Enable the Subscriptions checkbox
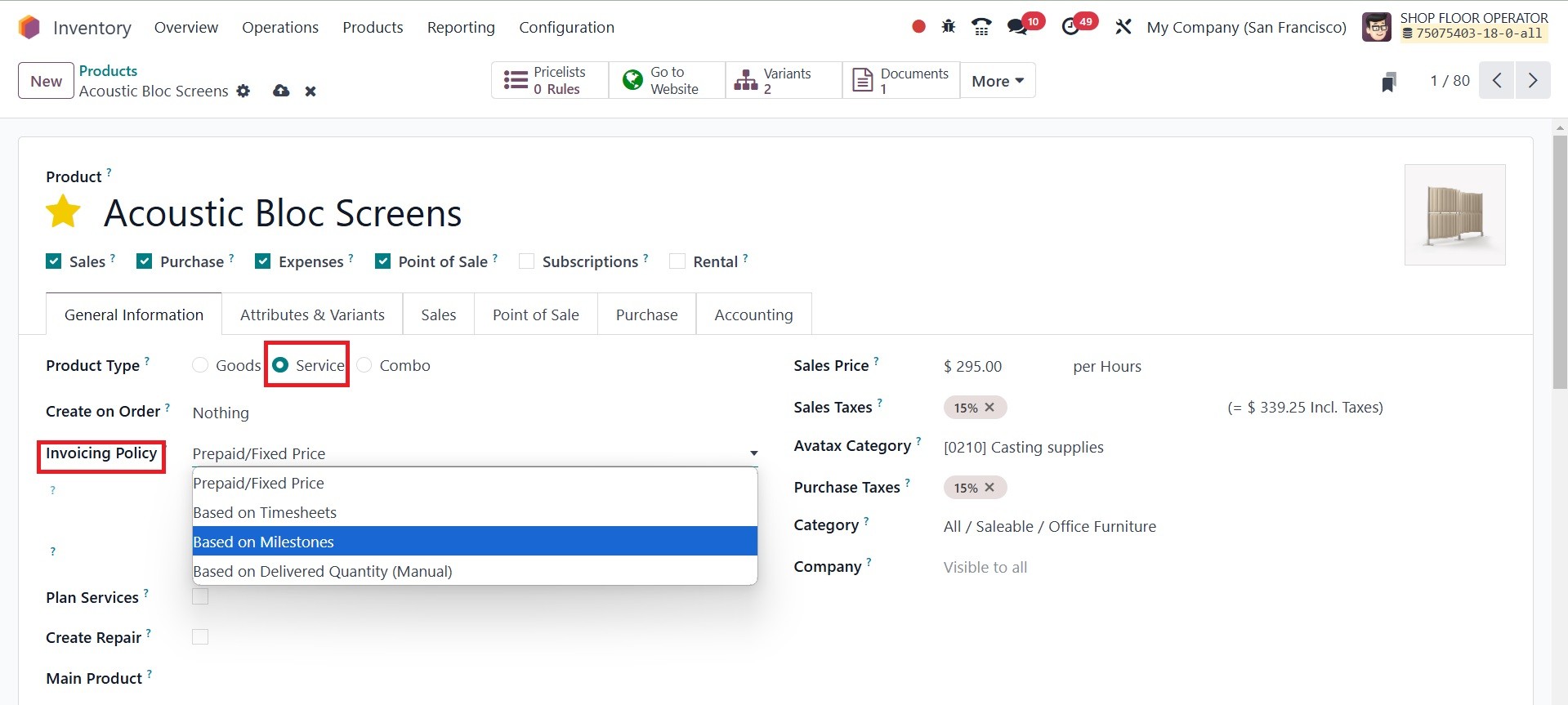Viewport: 1568px width, 705px height. [x=527, y=261]
